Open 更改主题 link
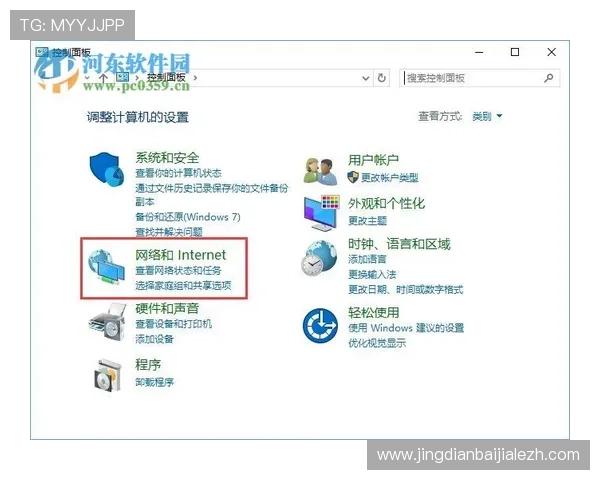 (367, 221)
